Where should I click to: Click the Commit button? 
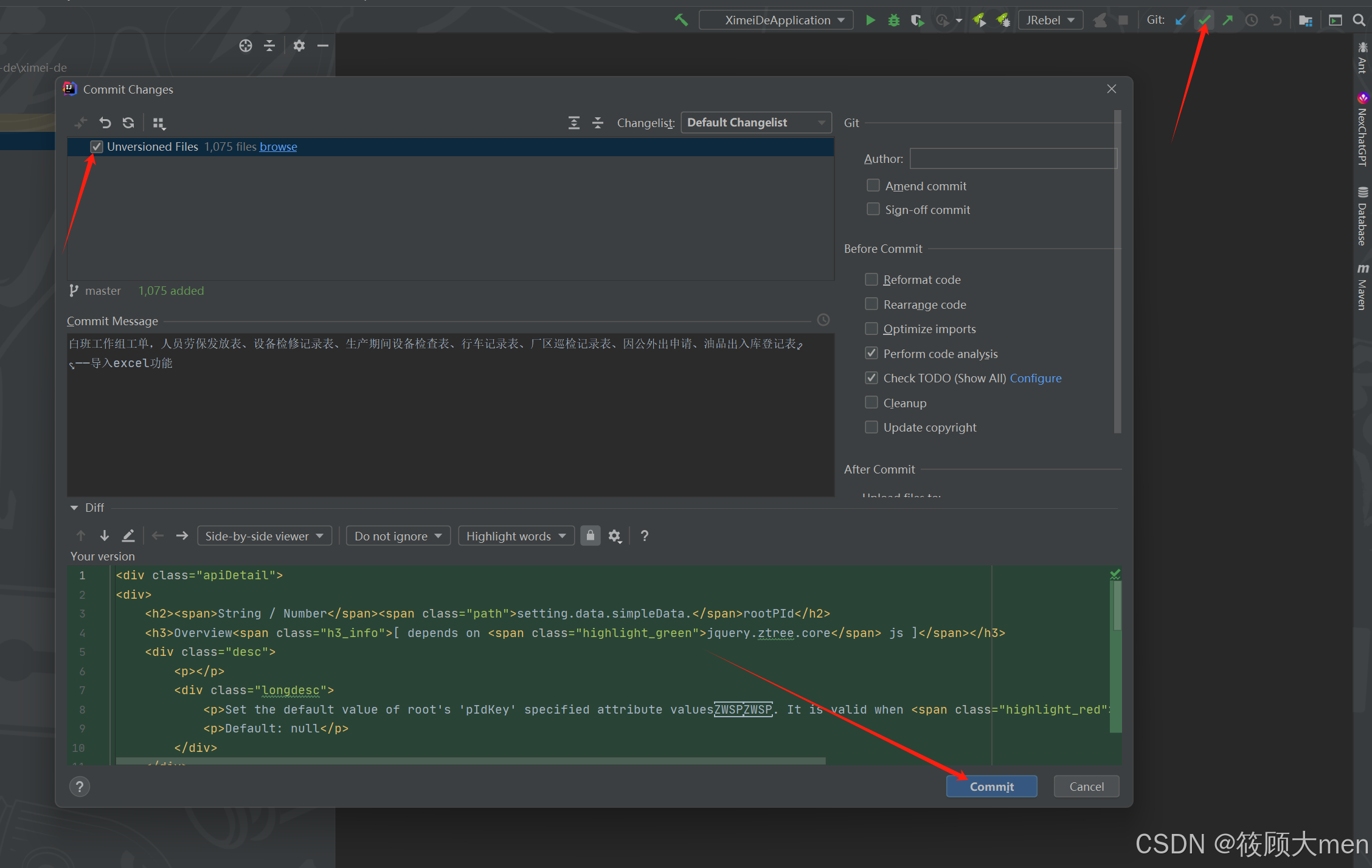tap(991, 787)
